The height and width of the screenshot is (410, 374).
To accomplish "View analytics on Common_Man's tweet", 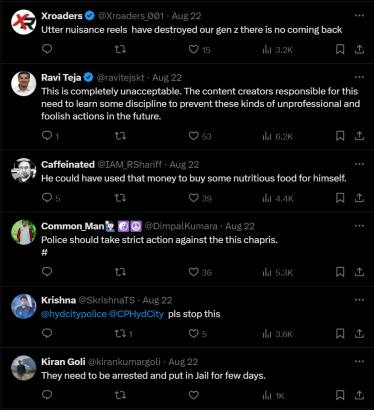I will (277, 272).
